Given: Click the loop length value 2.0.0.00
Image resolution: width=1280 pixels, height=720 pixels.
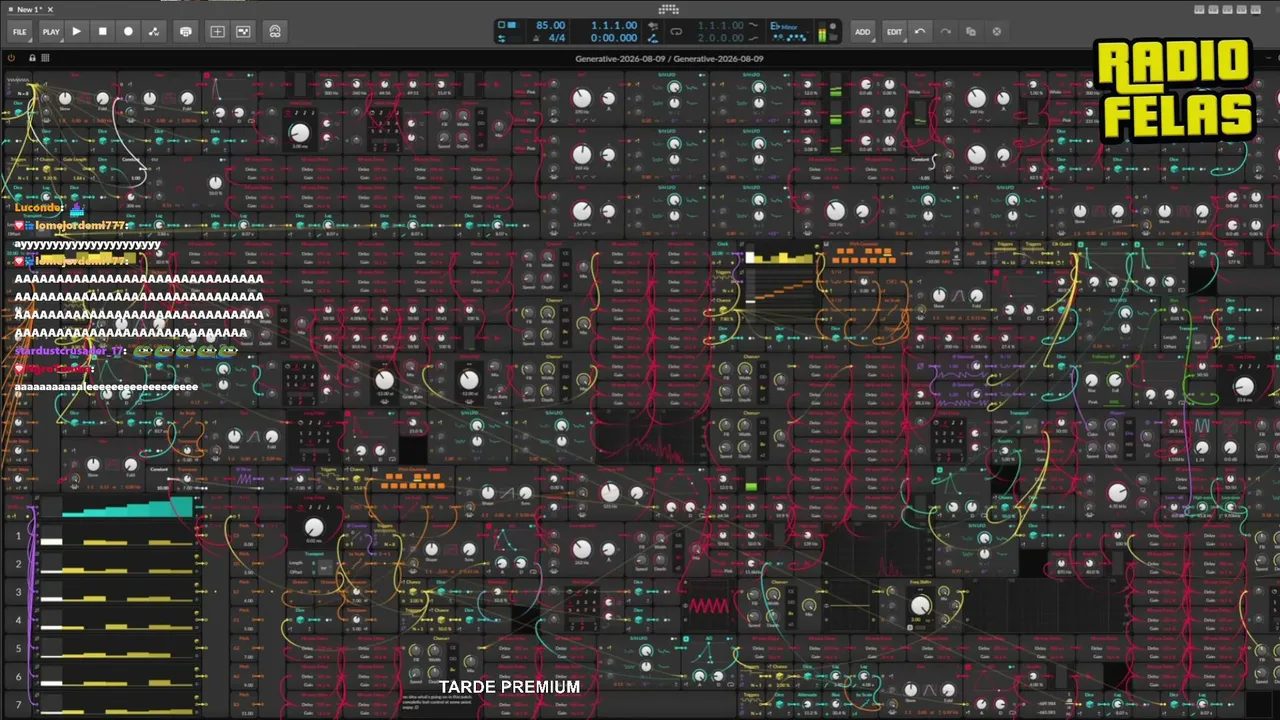Looking at the screenshot, I should [x=720, y=38].
